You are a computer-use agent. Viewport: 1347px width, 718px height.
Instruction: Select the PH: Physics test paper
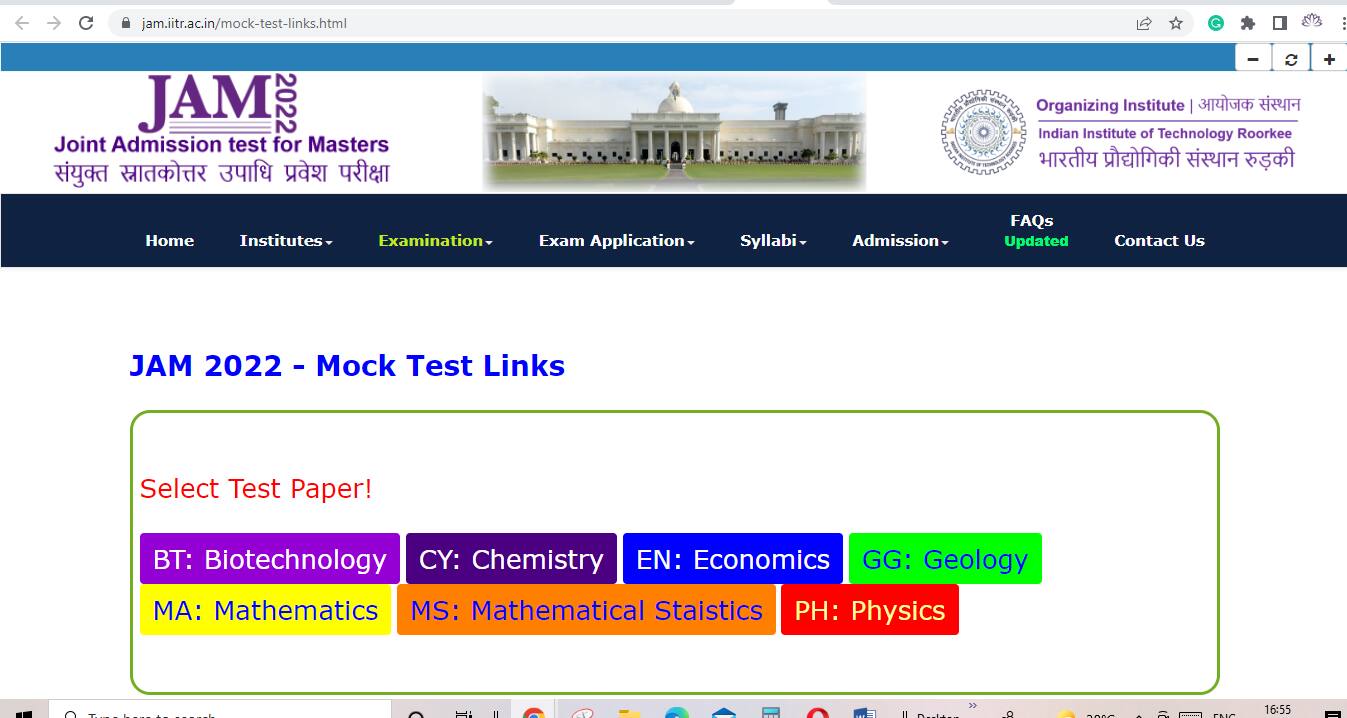869,609
